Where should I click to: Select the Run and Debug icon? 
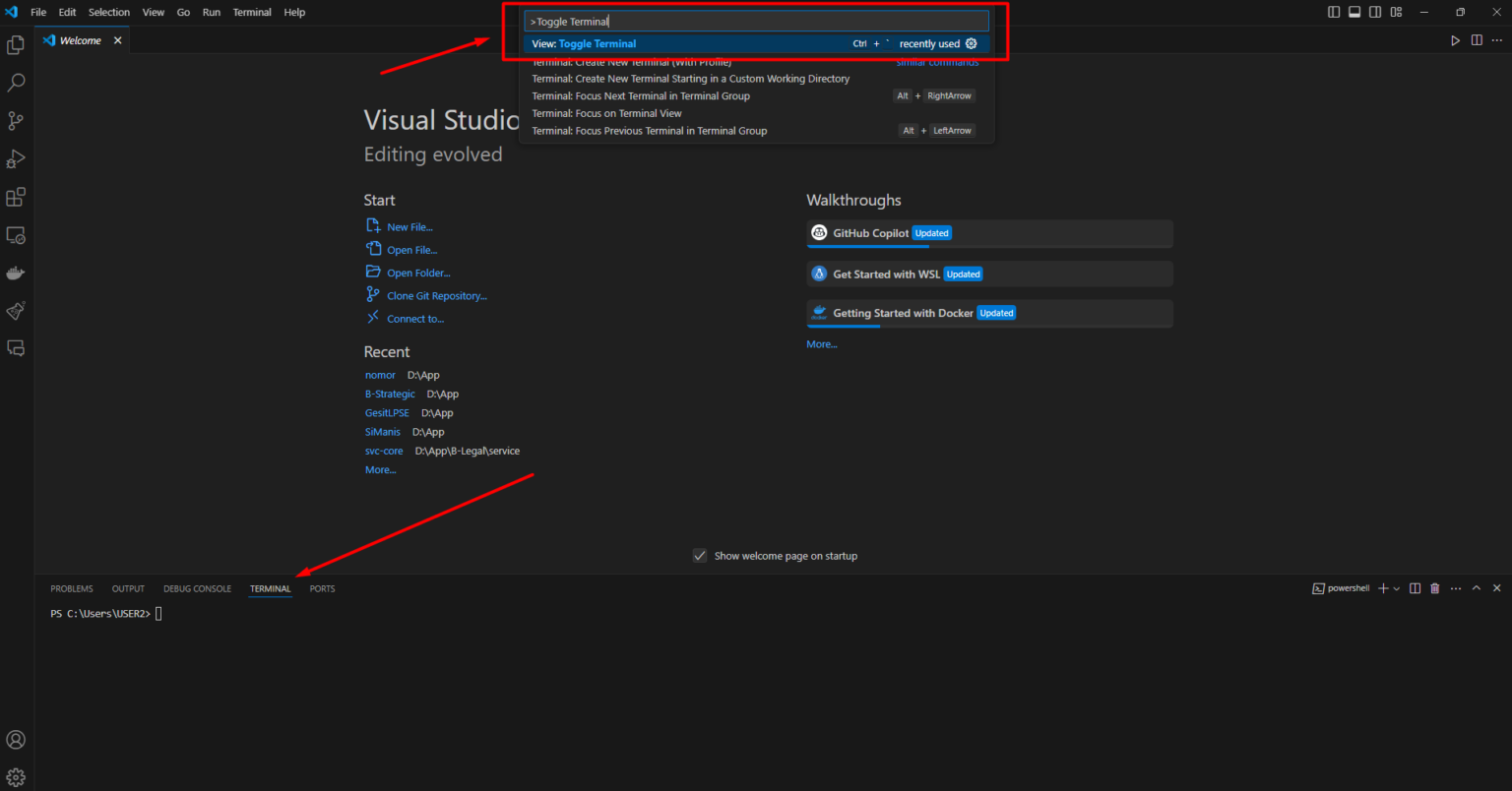pos(16,158)
